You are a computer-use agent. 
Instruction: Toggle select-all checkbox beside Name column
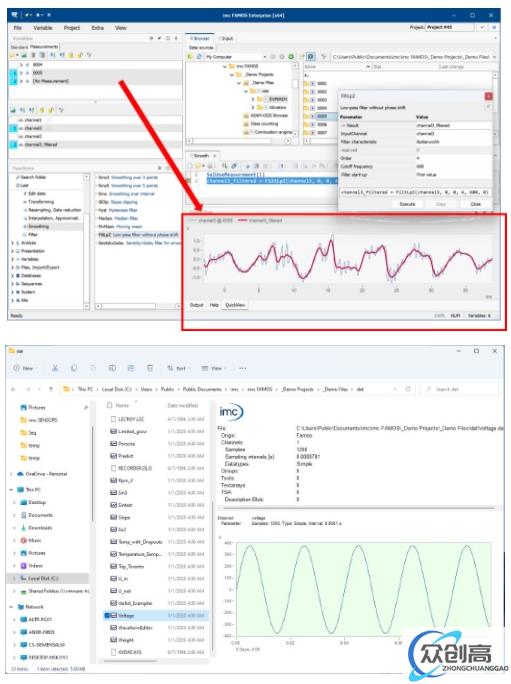coord(110,405)
